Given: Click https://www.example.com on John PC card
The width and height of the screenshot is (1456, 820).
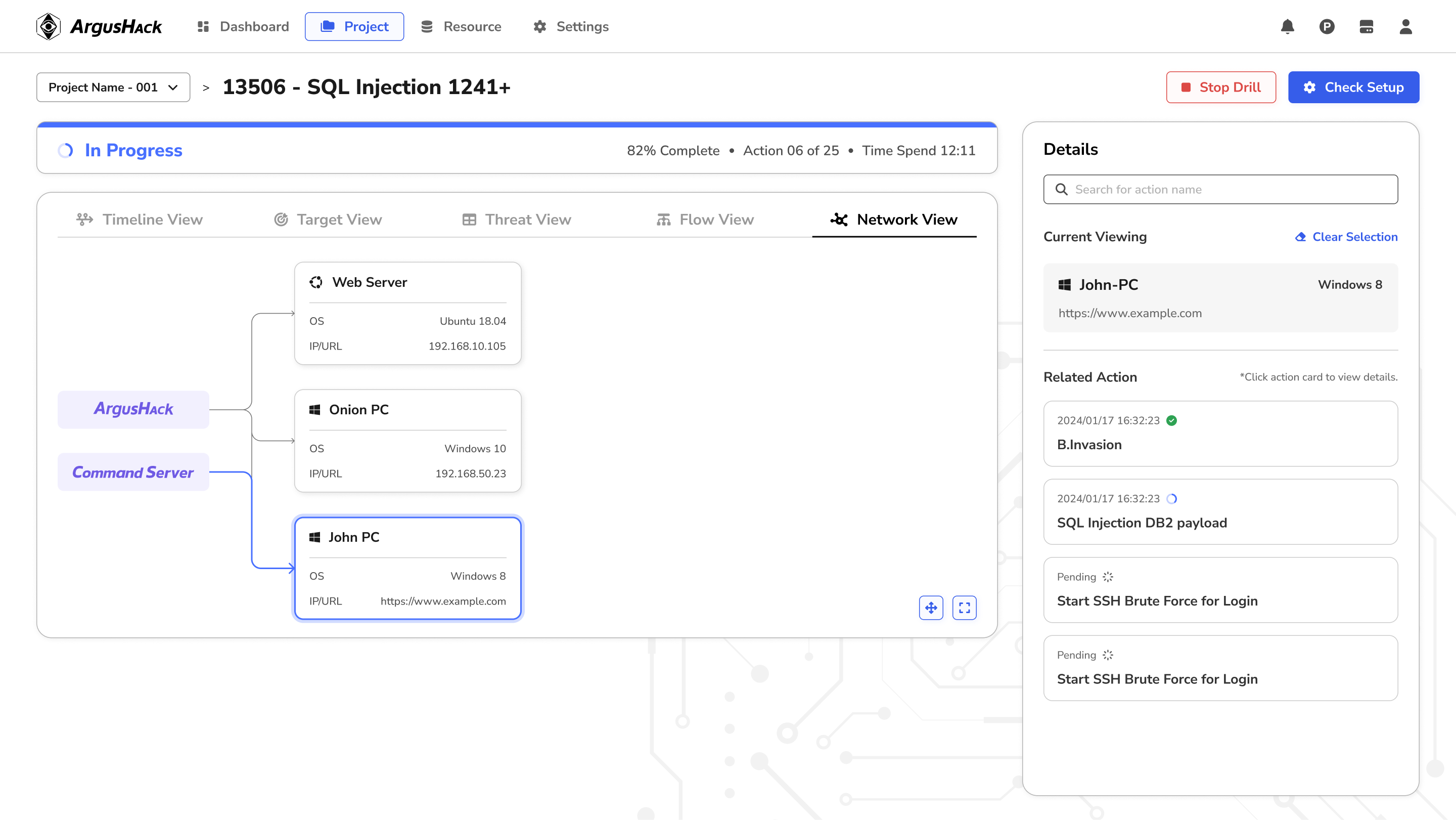Looking at the screenshot, I should [x=443, y=601].
